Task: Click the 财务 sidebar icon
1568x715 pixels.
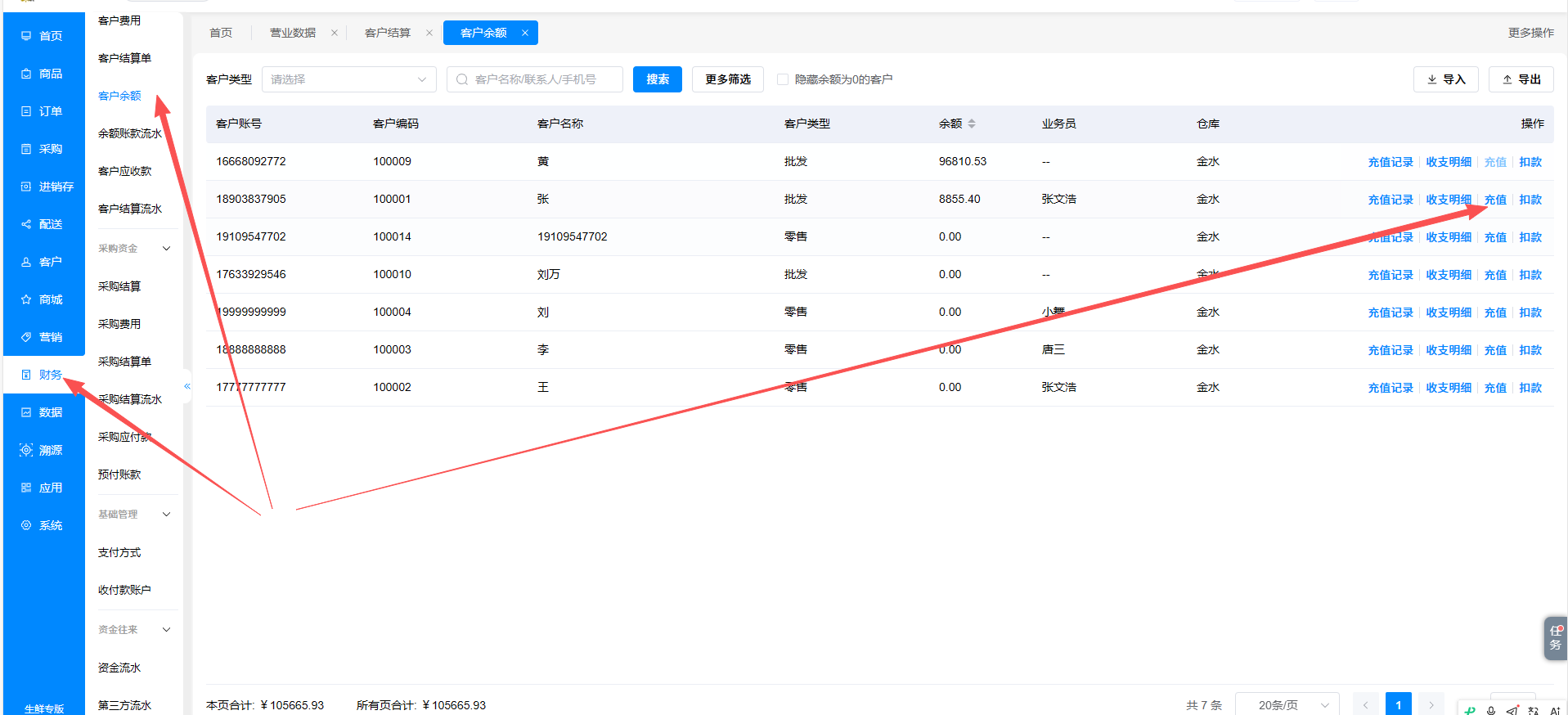Action: tap(26, 375)
